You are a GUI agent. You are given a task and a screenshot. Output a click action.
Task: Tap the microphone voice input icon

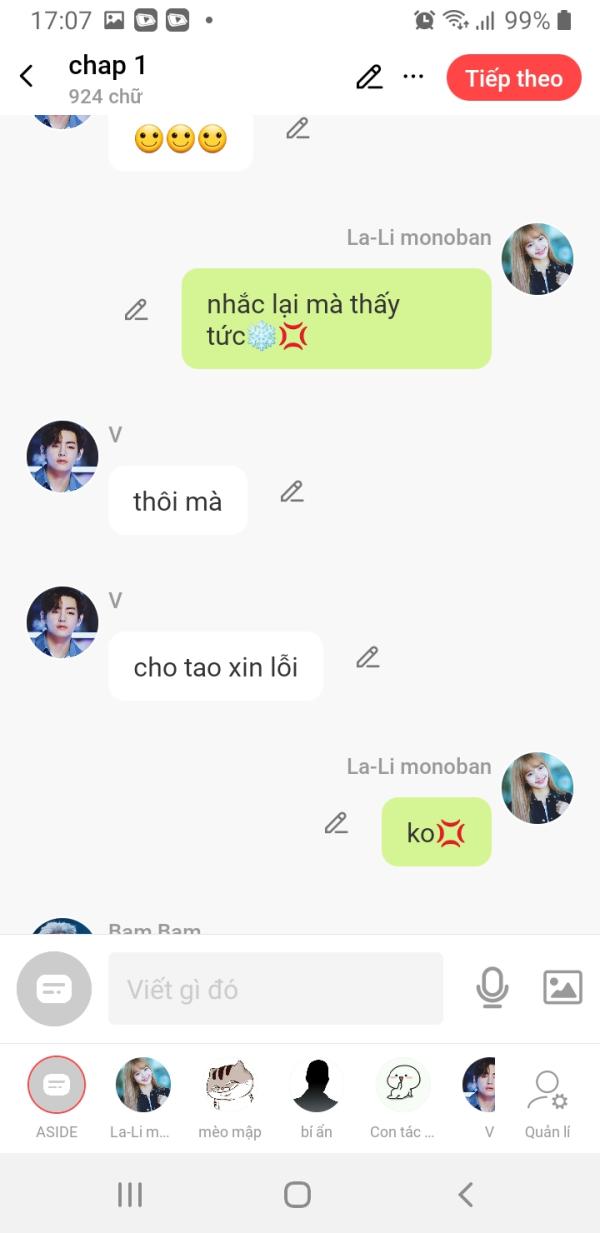coord(491,988)
